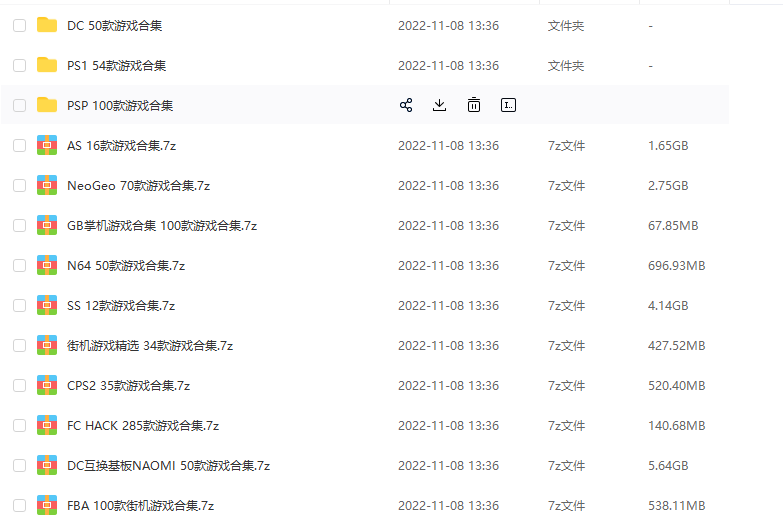Open GB掌机游戏合集 100款游戏合集.7z file name
The image size is (783, 531).
[x=162, y=225]
